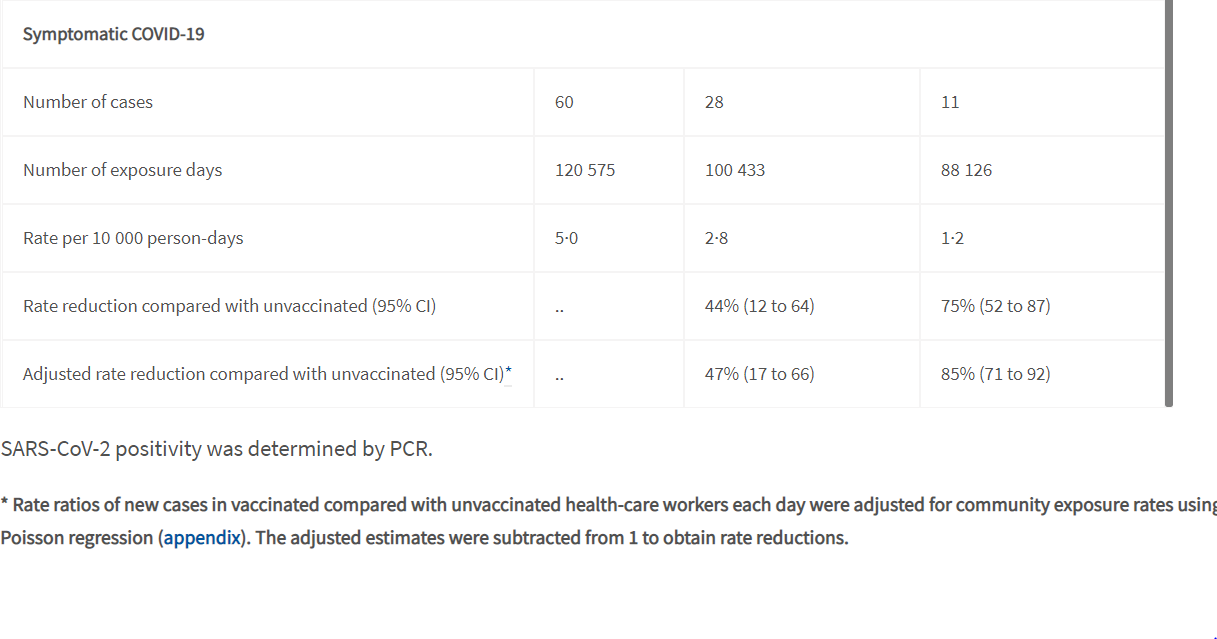Click the table's vertical scrollbar
This screenshot has height=639, width=1217.
1168,203
